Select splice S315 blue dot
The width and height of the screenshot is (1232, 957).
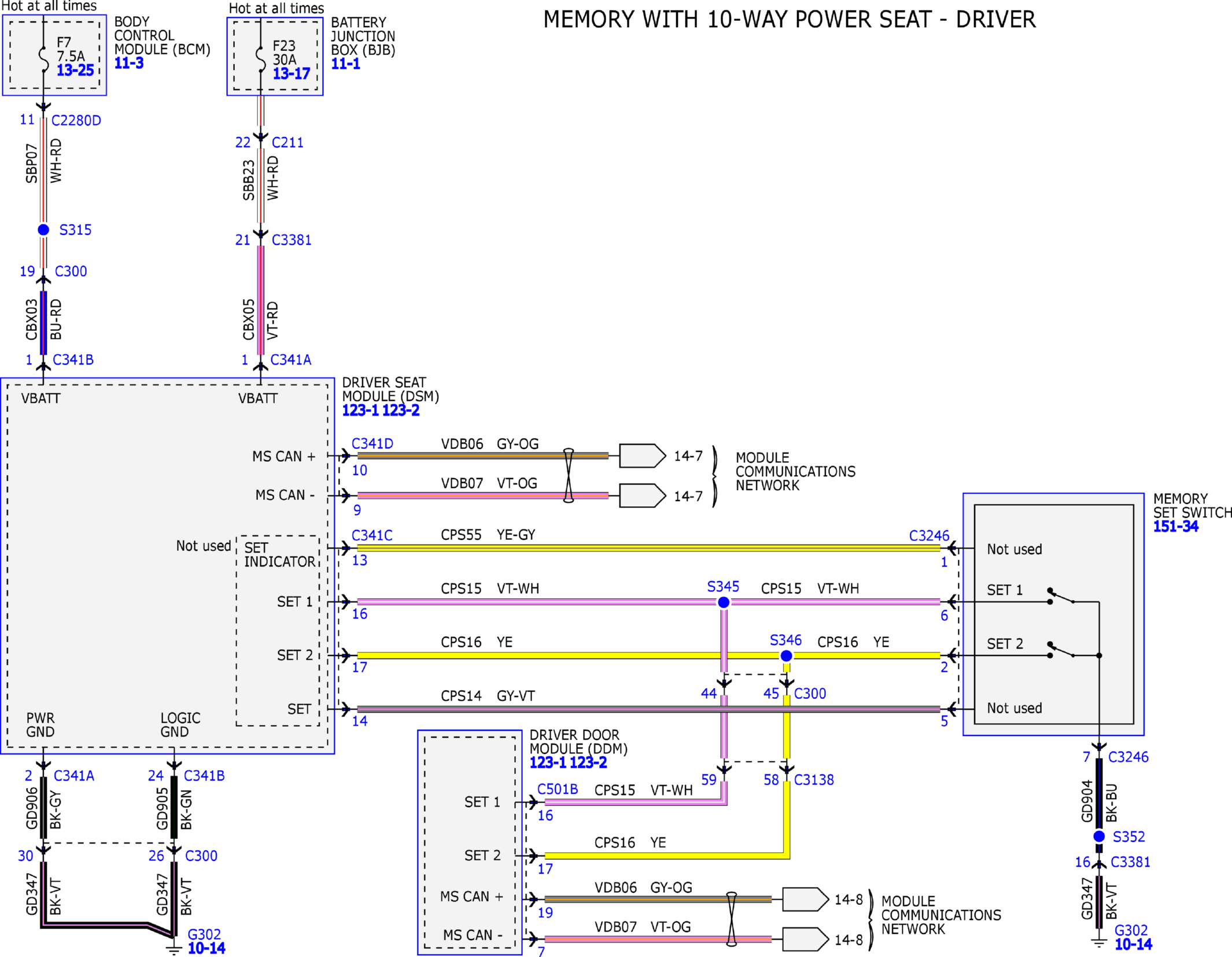coord(43,230)
